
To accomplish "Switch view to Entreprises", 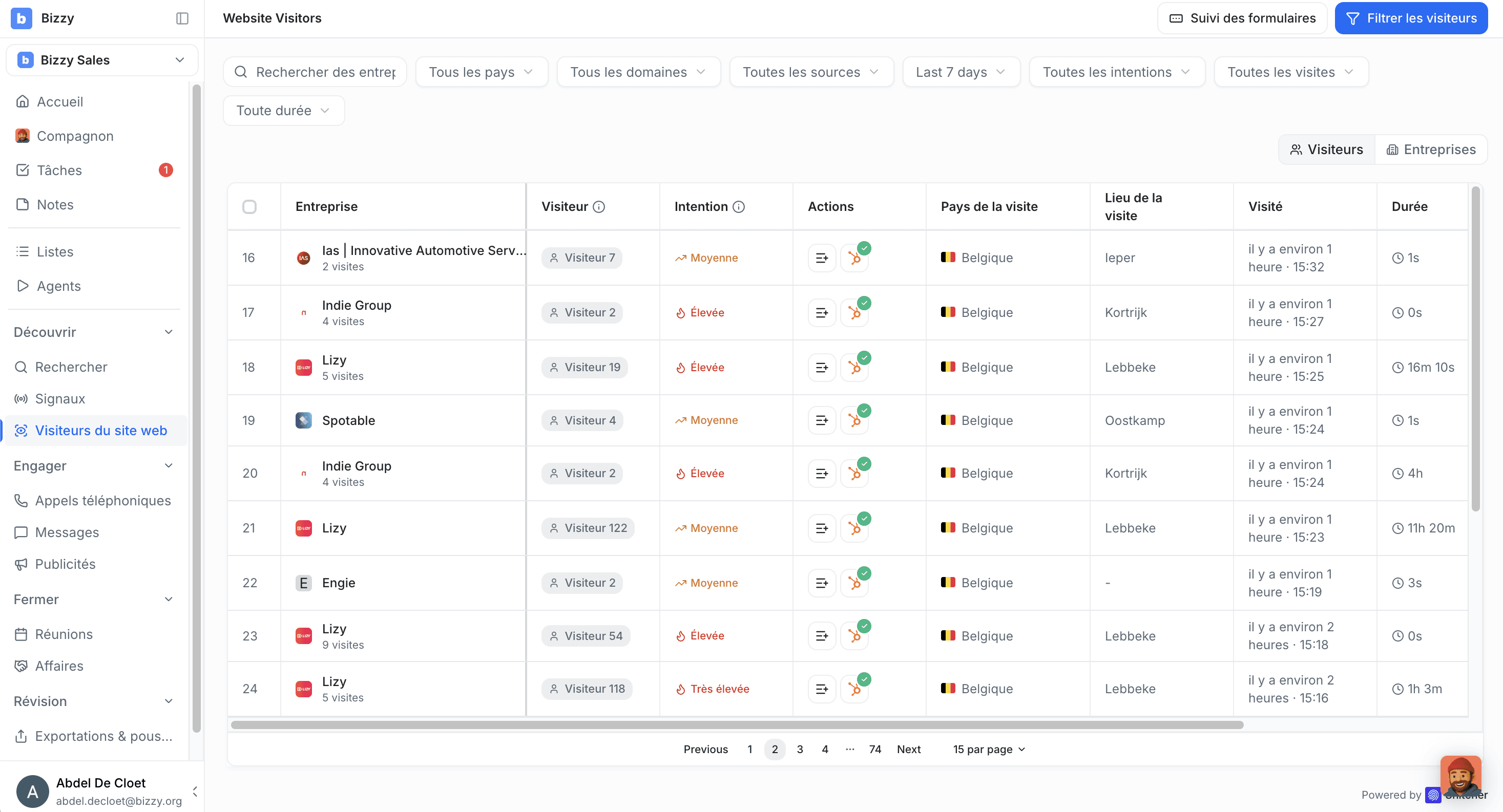I will coord(1431,149).
